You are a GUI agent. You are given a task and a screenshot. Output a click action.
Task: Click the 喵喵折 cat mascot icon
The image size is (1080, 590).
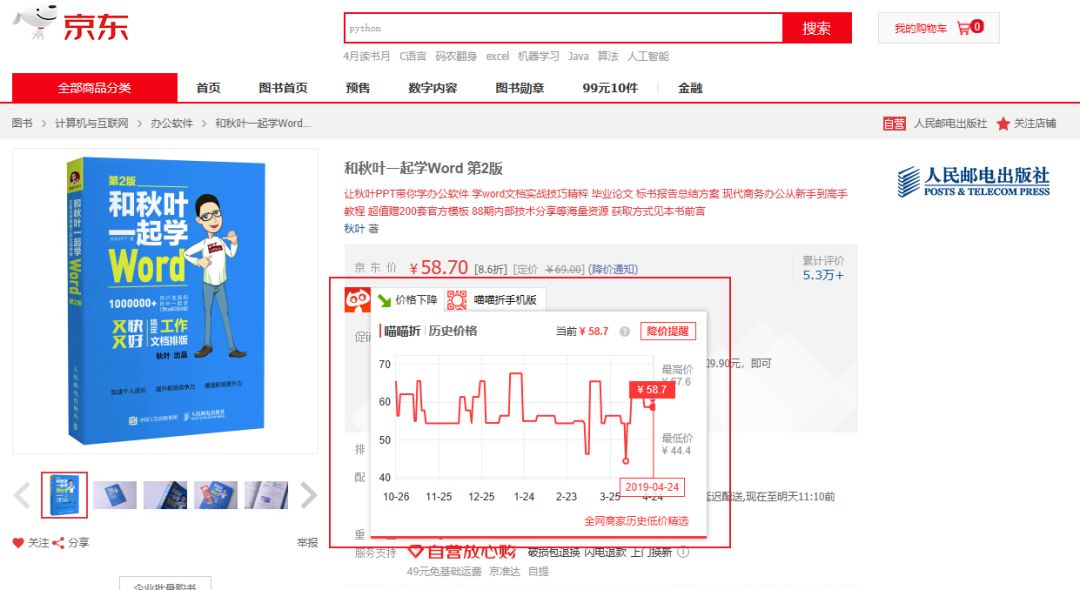pos(355,299)
